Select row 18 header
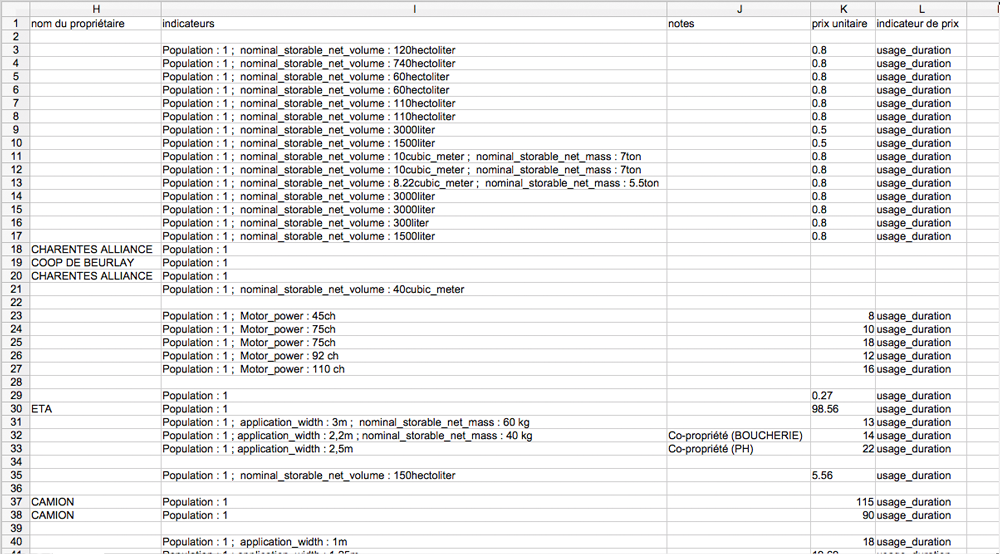Image resolution: width=1000 pixels, height=554 pixels. pyautogui.click(x=15, y=249)
